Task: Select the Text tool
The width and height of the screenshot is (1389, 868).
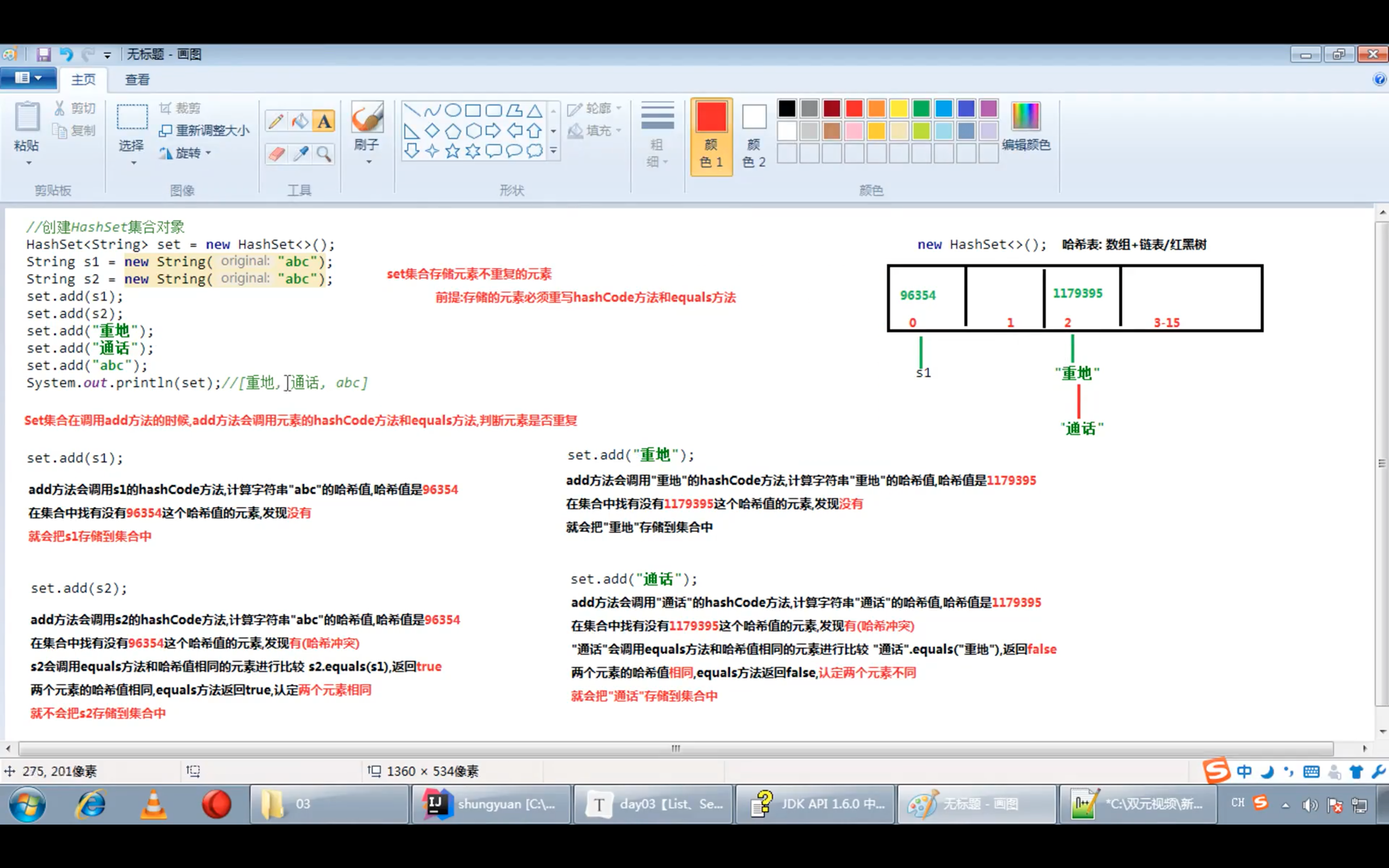Action: click(324, 121)
